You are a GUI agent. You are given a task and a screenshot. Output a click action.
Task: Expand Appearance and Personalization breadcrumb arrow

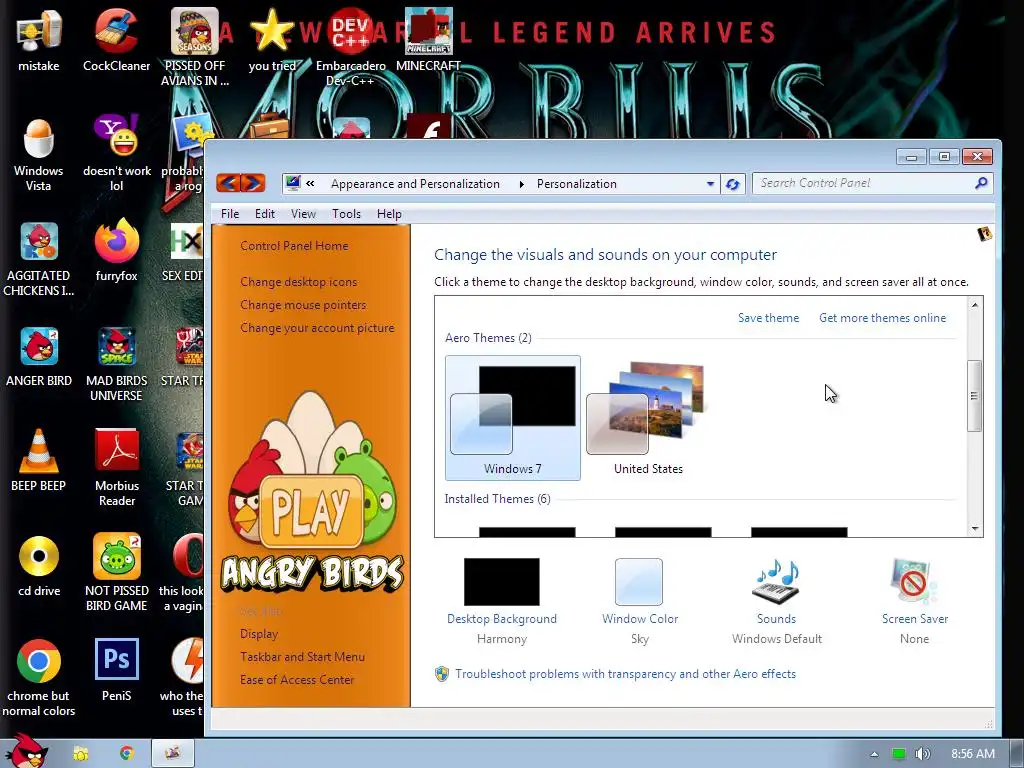pos(521,184)
